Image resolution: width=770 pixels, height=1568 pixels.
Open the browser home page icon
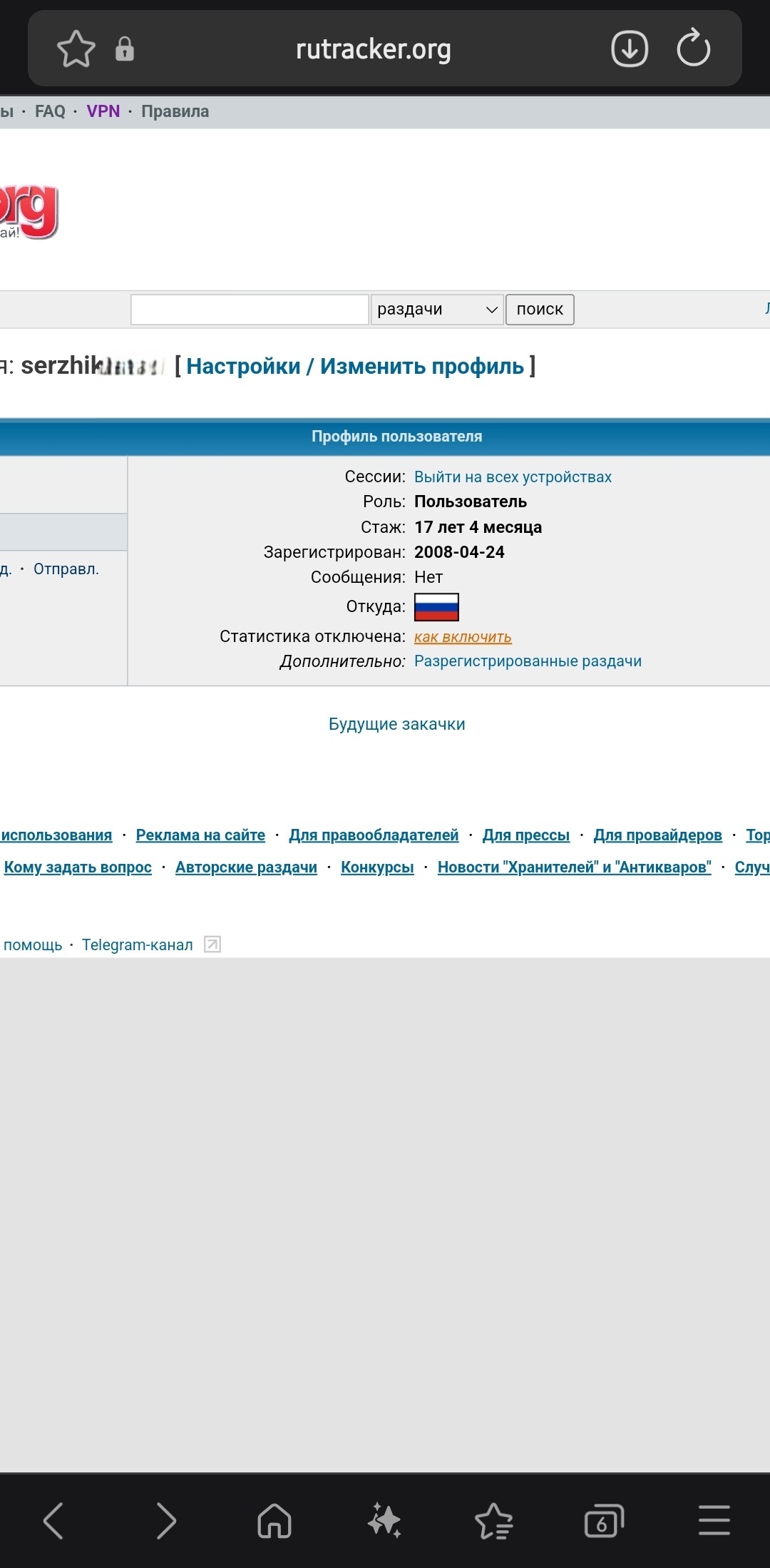[x=274, y=1520]
